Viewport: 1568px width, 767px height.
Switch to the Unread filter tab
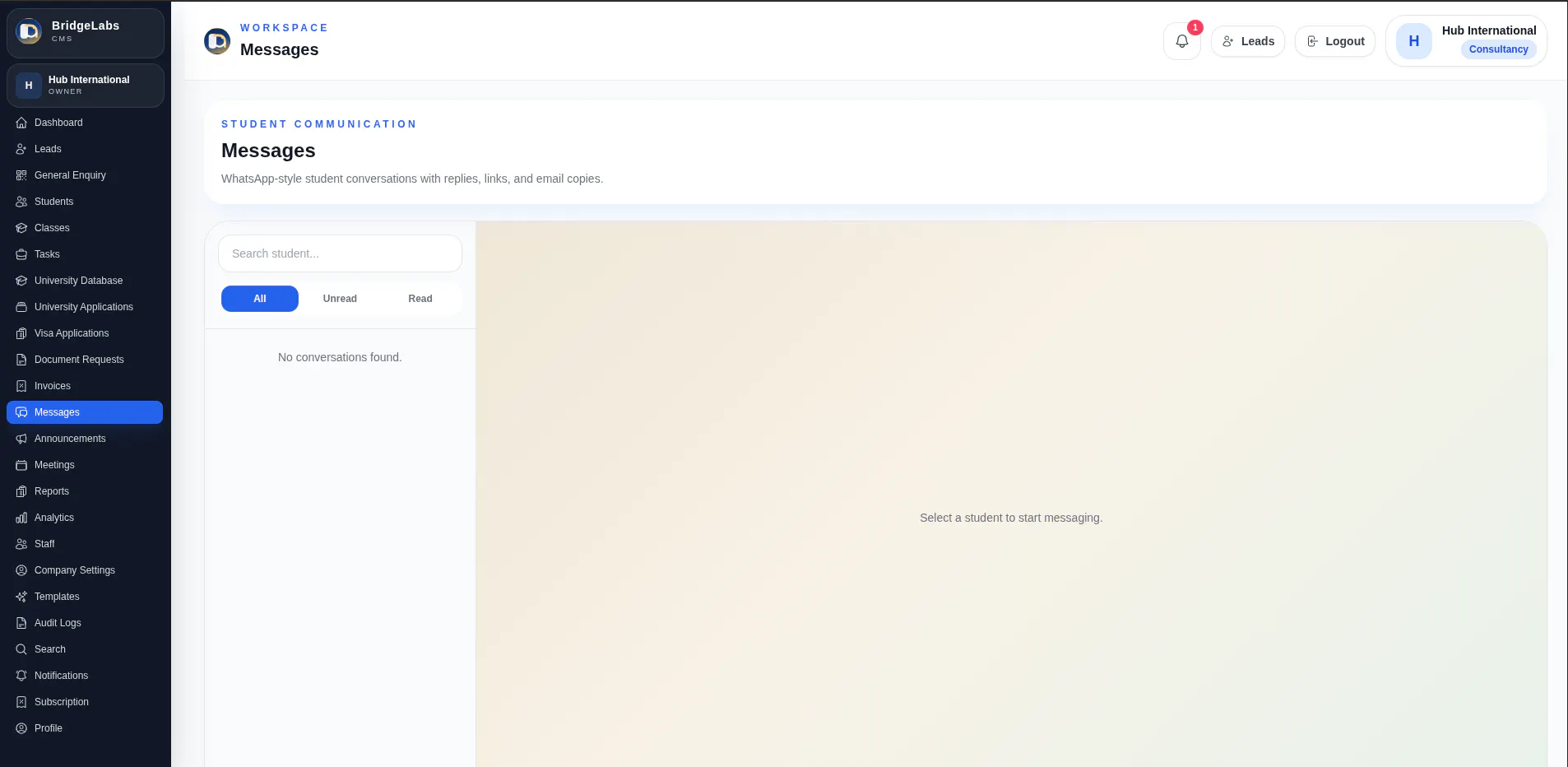340,299
